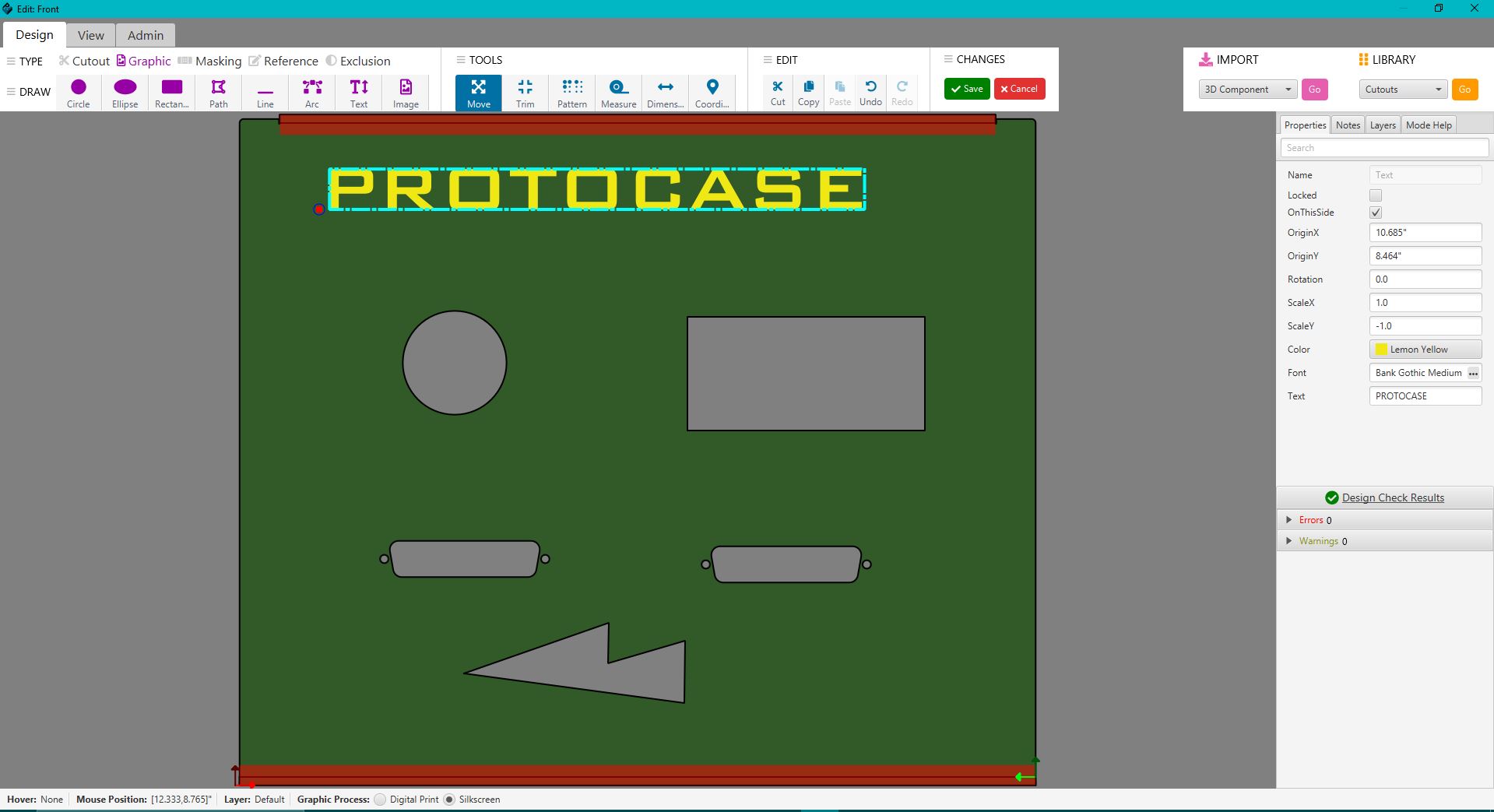Open font chooser ellipsis button
The width and height of the screenshot is (1494, 812).
pyautogui.click(x=1473, y=374)
